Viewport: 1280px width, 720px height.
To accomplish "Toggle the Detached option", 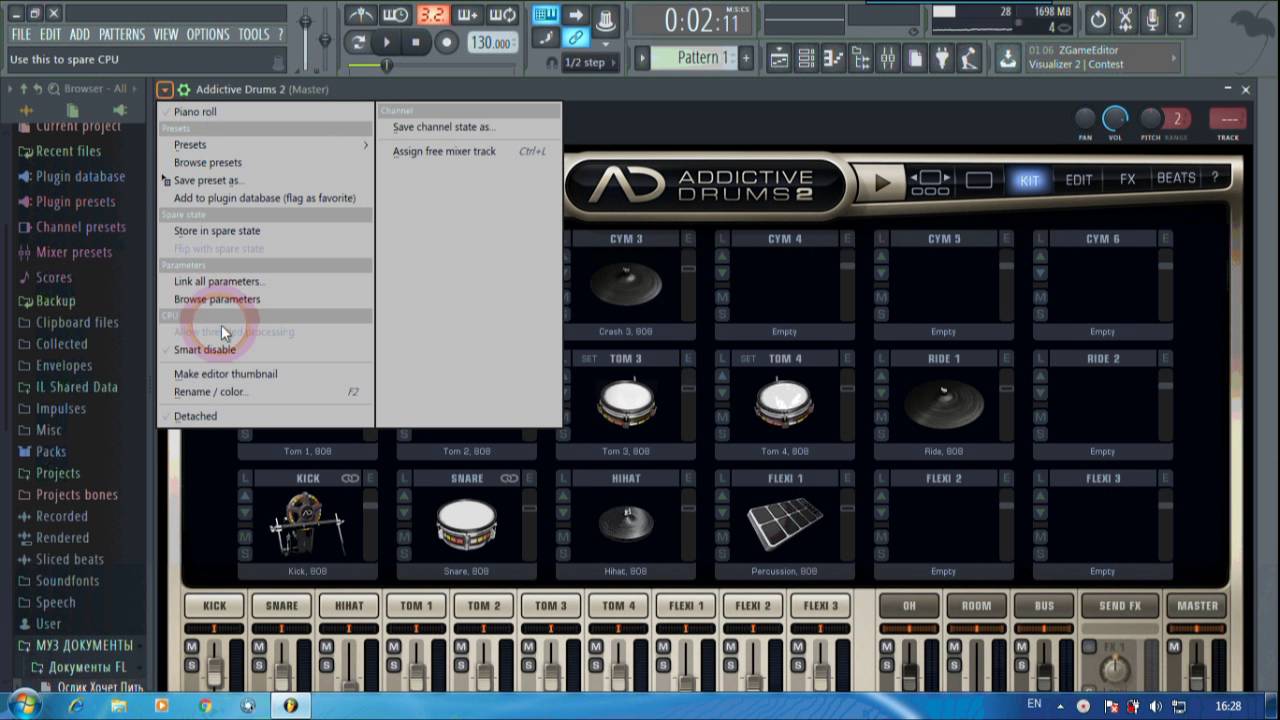I will tap(266, 416).
